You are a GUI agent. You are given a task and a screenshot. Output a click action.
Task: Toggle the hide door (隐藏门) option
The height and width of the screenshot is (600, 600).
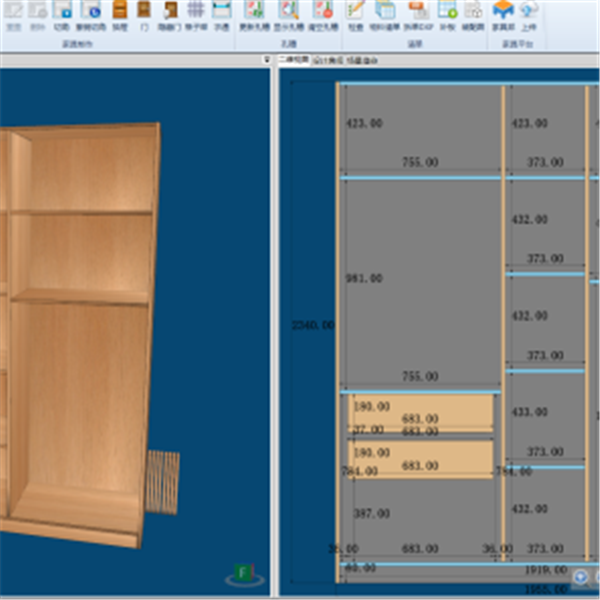(170, 14)
